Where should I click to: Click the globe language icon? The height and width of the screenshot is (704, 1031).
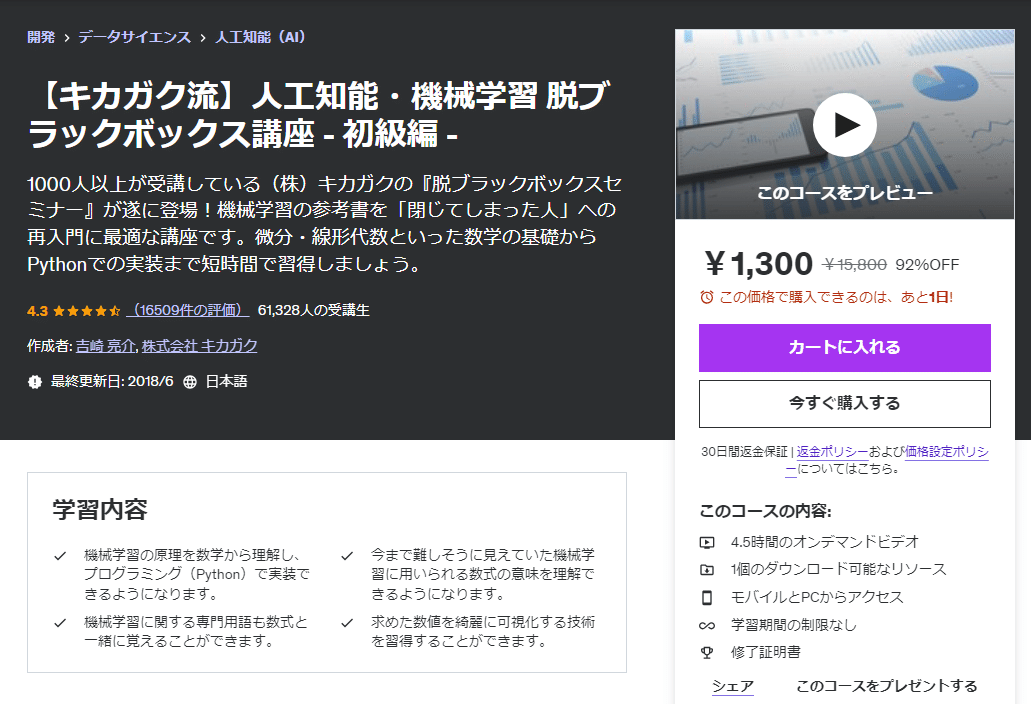190,382
